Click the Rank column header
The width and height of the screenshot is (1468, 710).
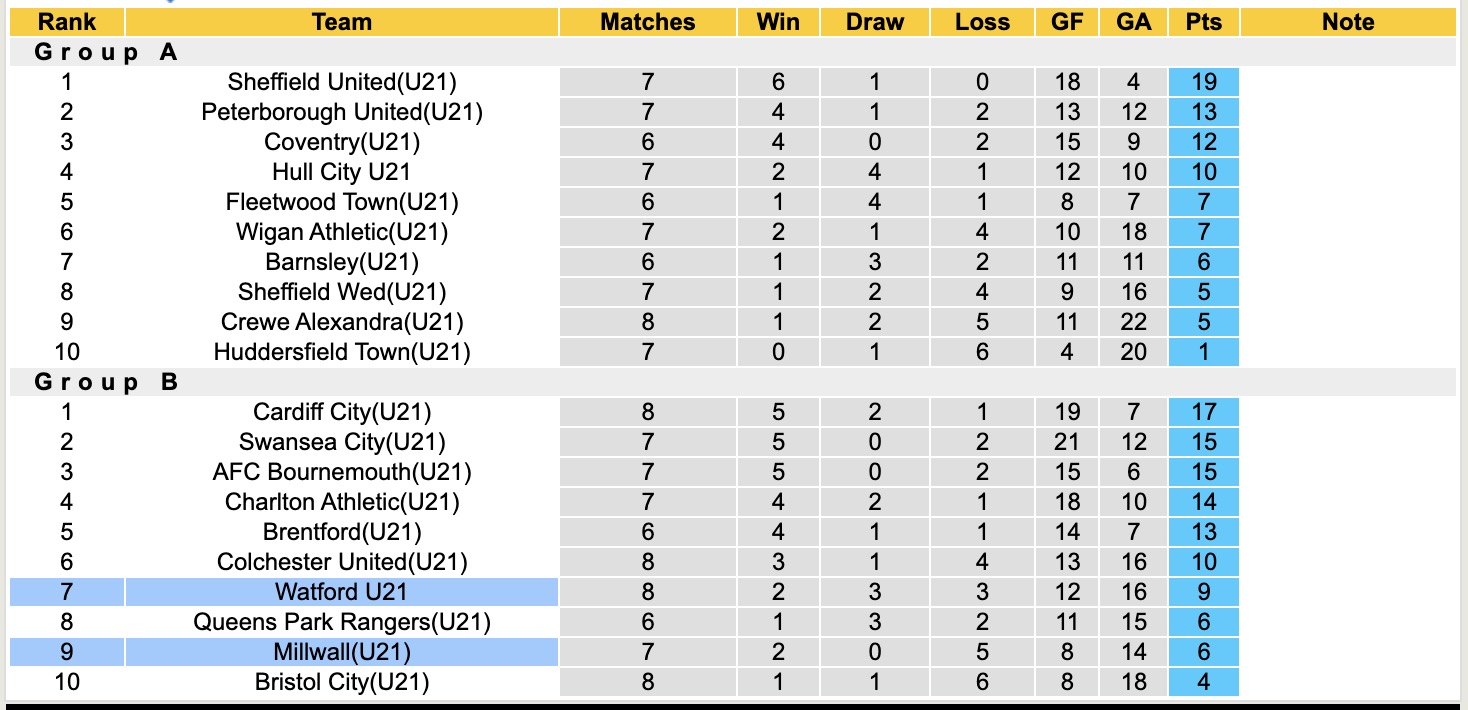67,22
